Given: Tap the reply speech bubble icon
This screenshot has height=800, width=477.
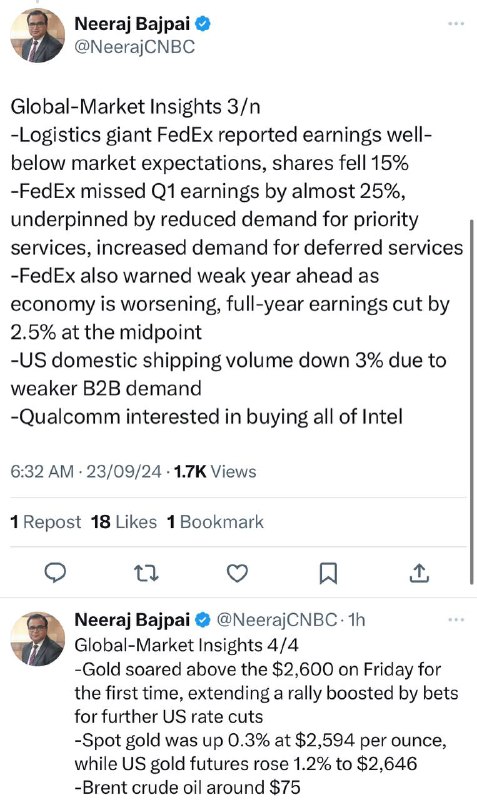Looking at the screenshot, I should click(55, 573).
